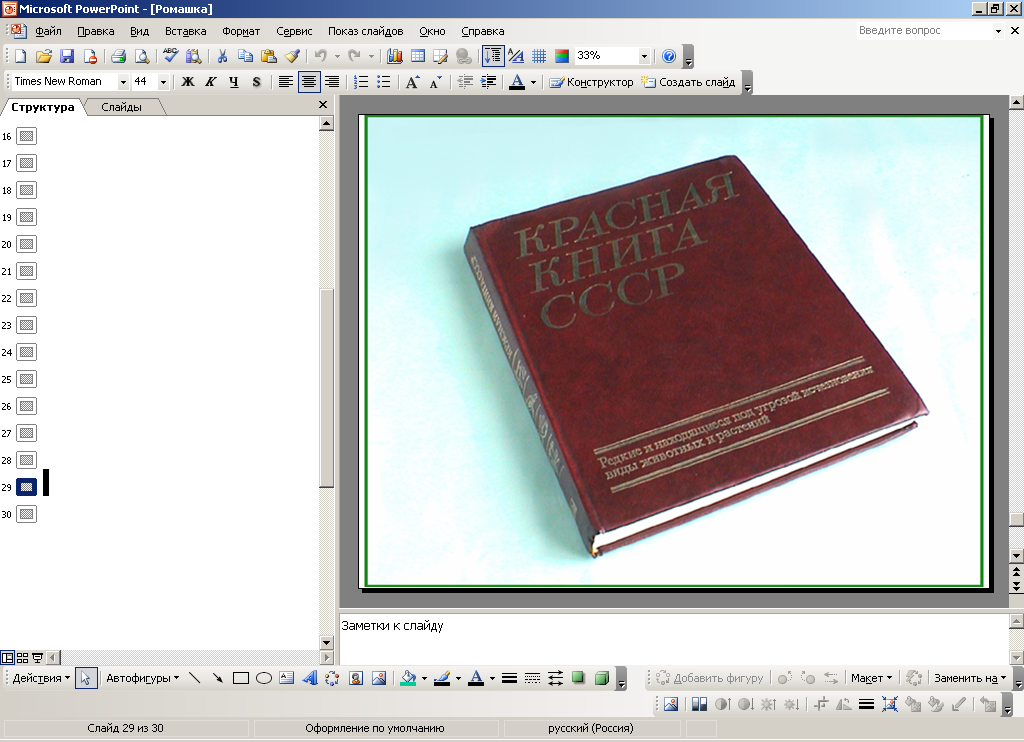Switch to normal view button
Image resolution: width=1024 pixels, height=742 pixels.
coord(7,658)
